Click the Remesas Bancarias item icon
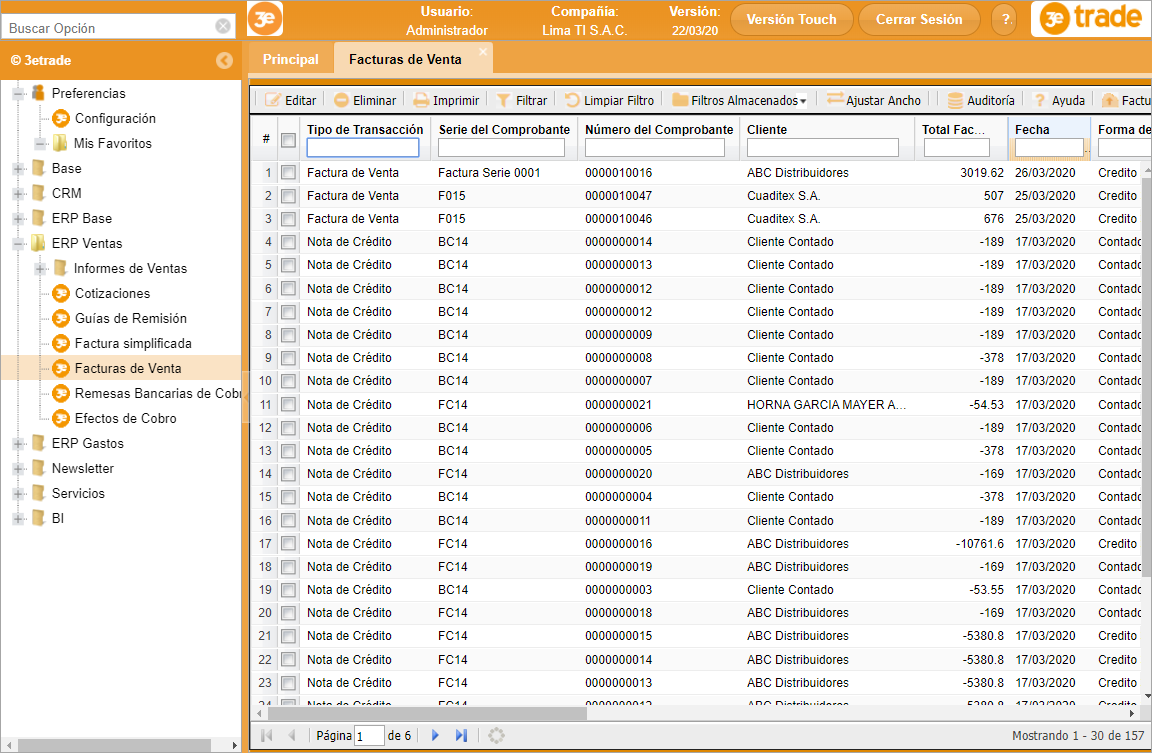 pos(61,393)
